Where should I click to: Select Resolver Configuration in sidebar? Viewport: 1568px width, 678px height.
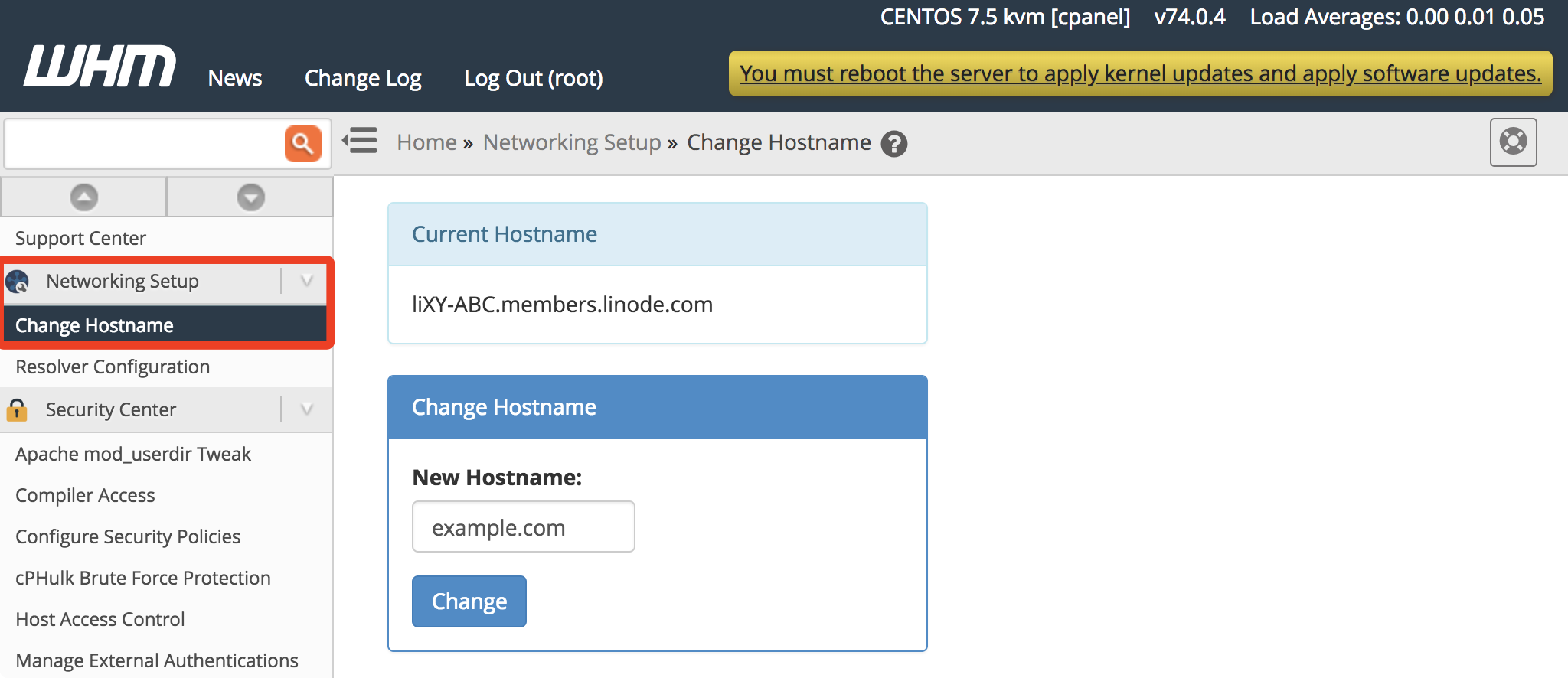point(113,367)
